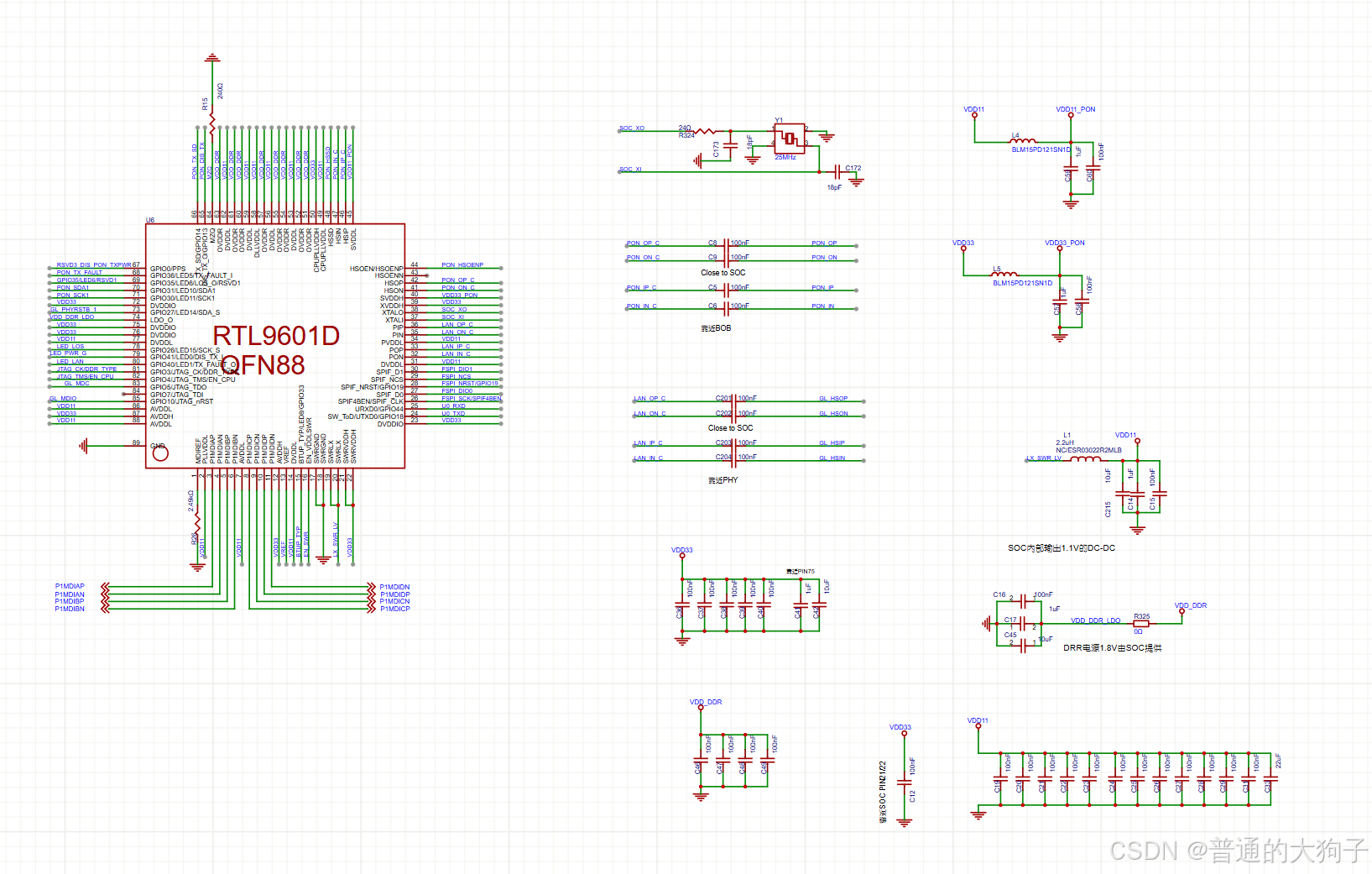Click the VDD11_PON power label
Image resolution: width=1372 pixels, height=874 pixels.
pyautogui.click(x=1076, y=109)
